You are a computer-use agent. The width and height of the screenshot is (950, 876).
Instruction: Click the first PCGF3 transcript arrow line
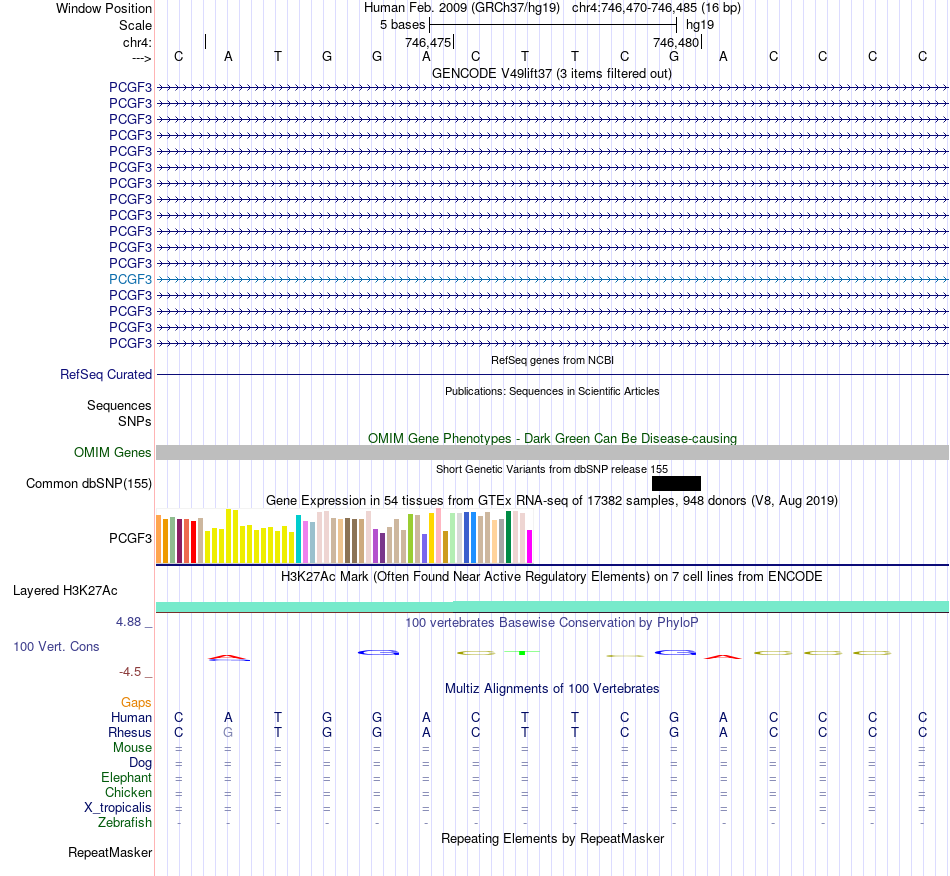(553, 88)
